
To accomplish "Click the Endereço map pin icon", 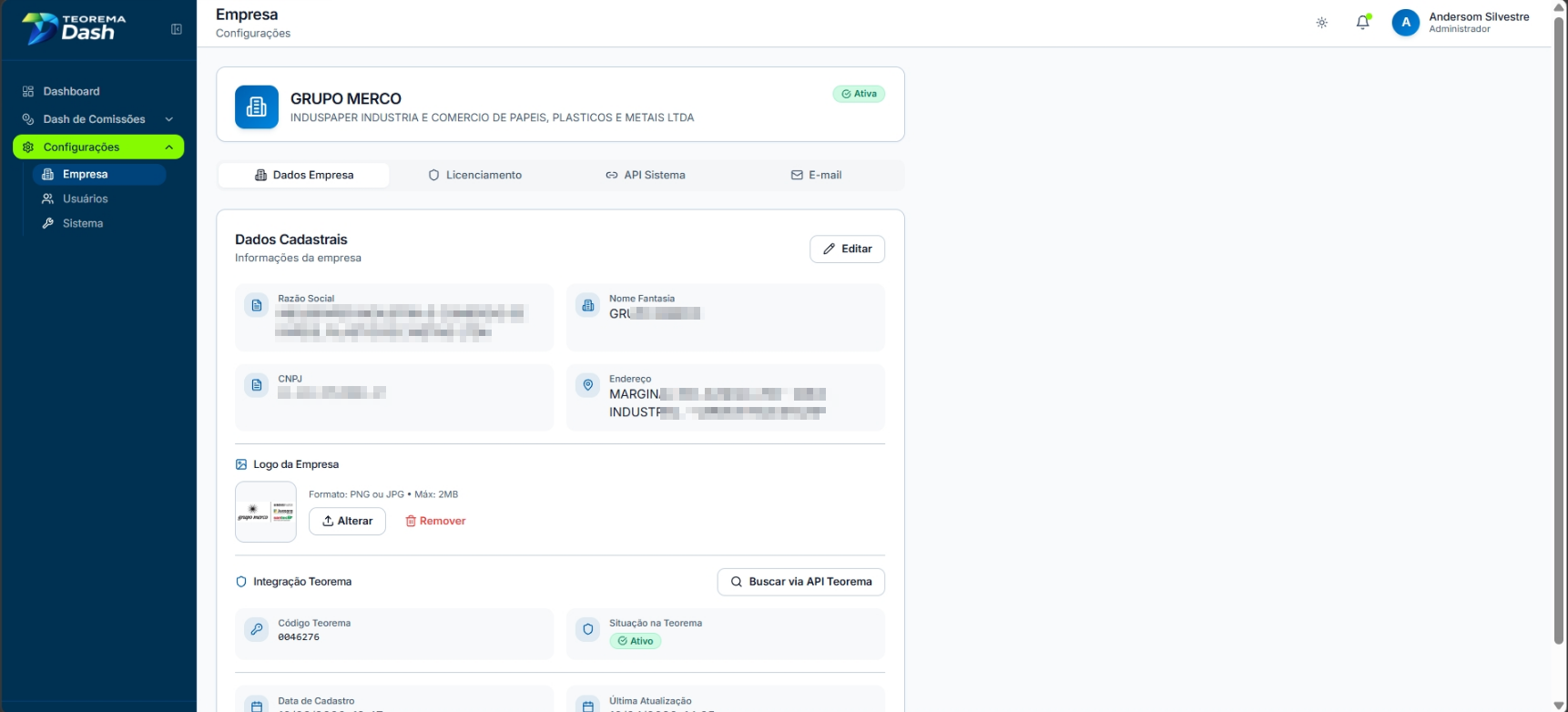I will [x=588, y=385].
